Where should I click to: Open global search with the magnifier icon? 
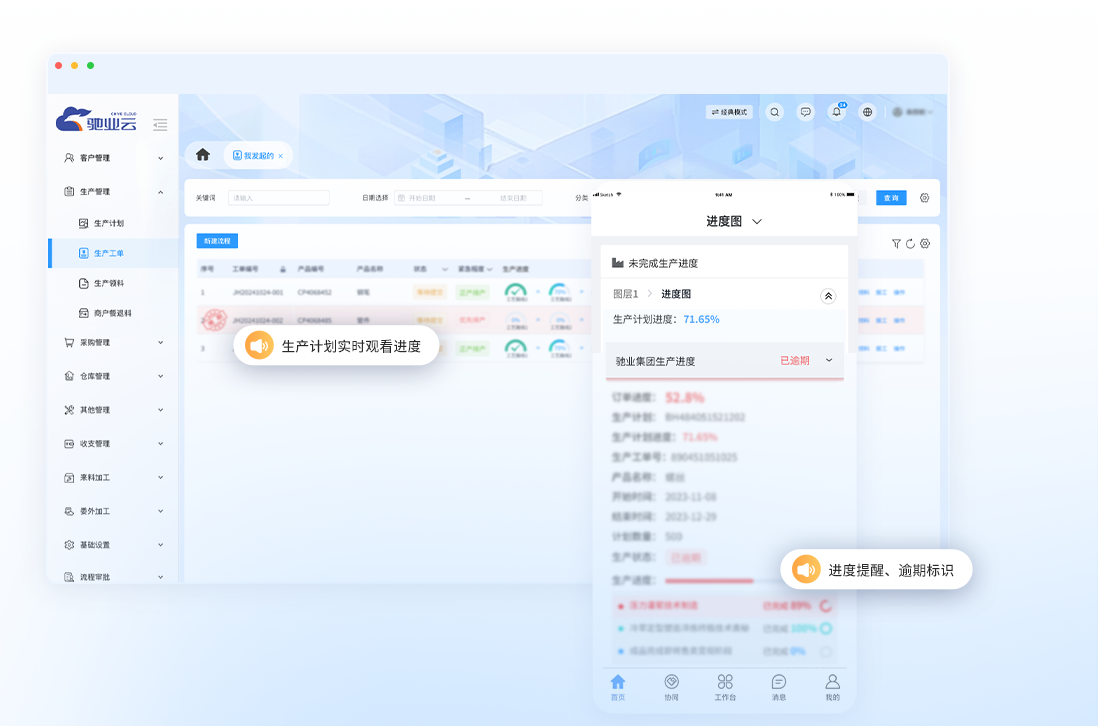[775, 111]
